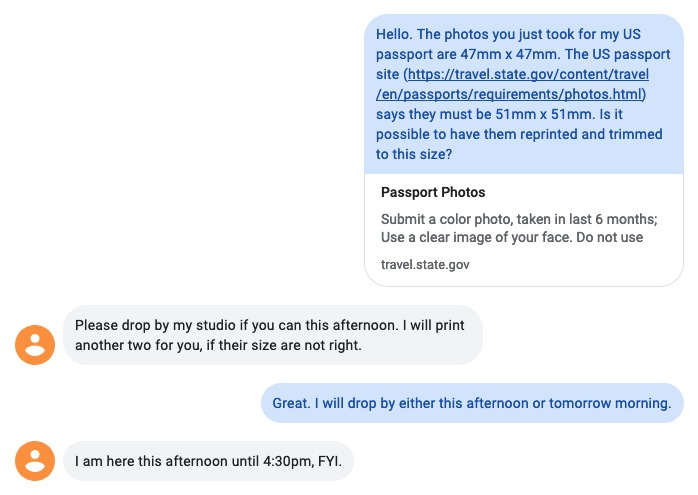Open the /en/passports/requirements/photos.html link line
Image resolution: width=698 pixels, height=495 pixels.
tap(511, 94)
